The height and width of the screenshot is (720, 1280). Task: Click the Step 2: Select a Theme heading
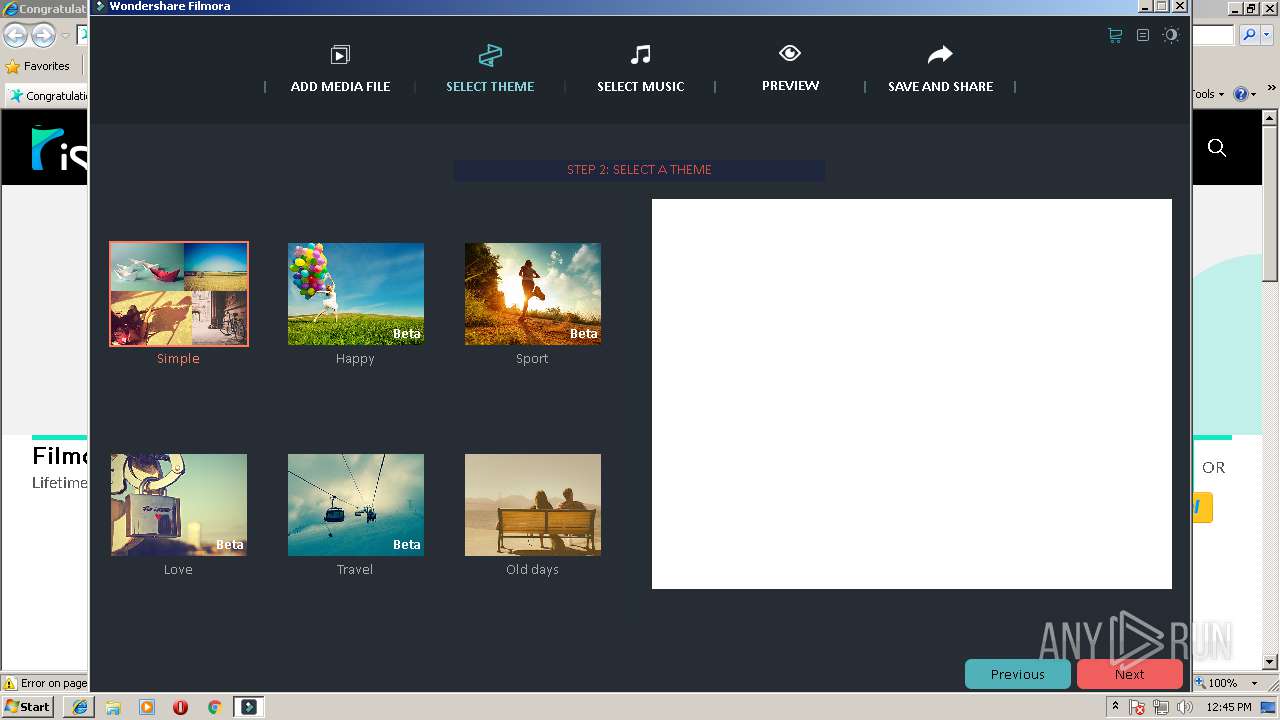639,170
